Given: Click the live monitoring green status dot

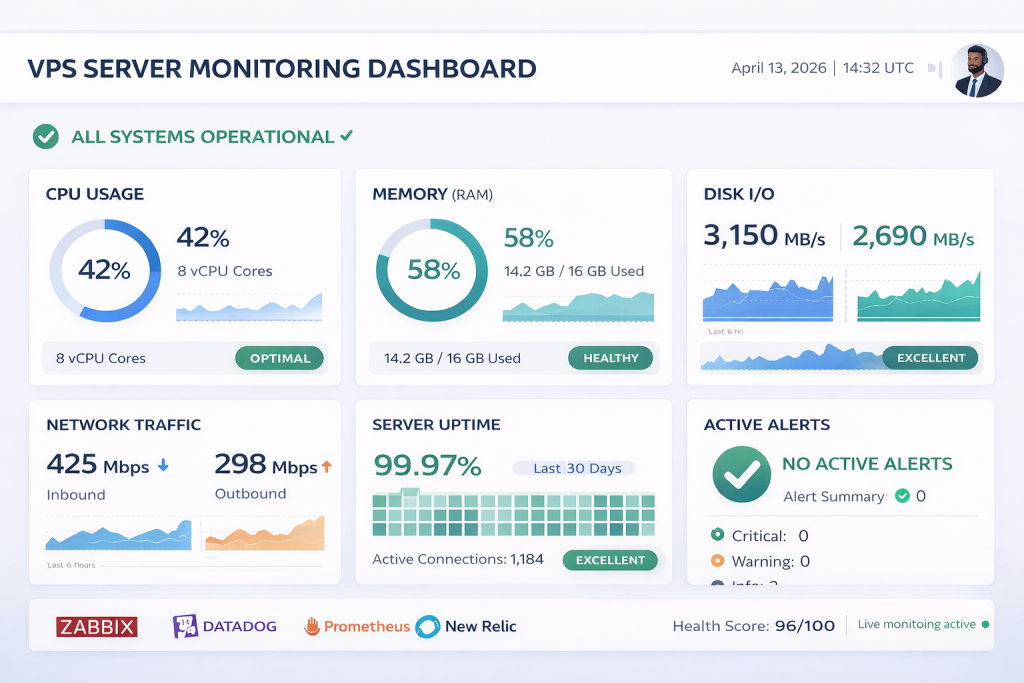Looking at the screenshot, I should [x=985, y=624].
